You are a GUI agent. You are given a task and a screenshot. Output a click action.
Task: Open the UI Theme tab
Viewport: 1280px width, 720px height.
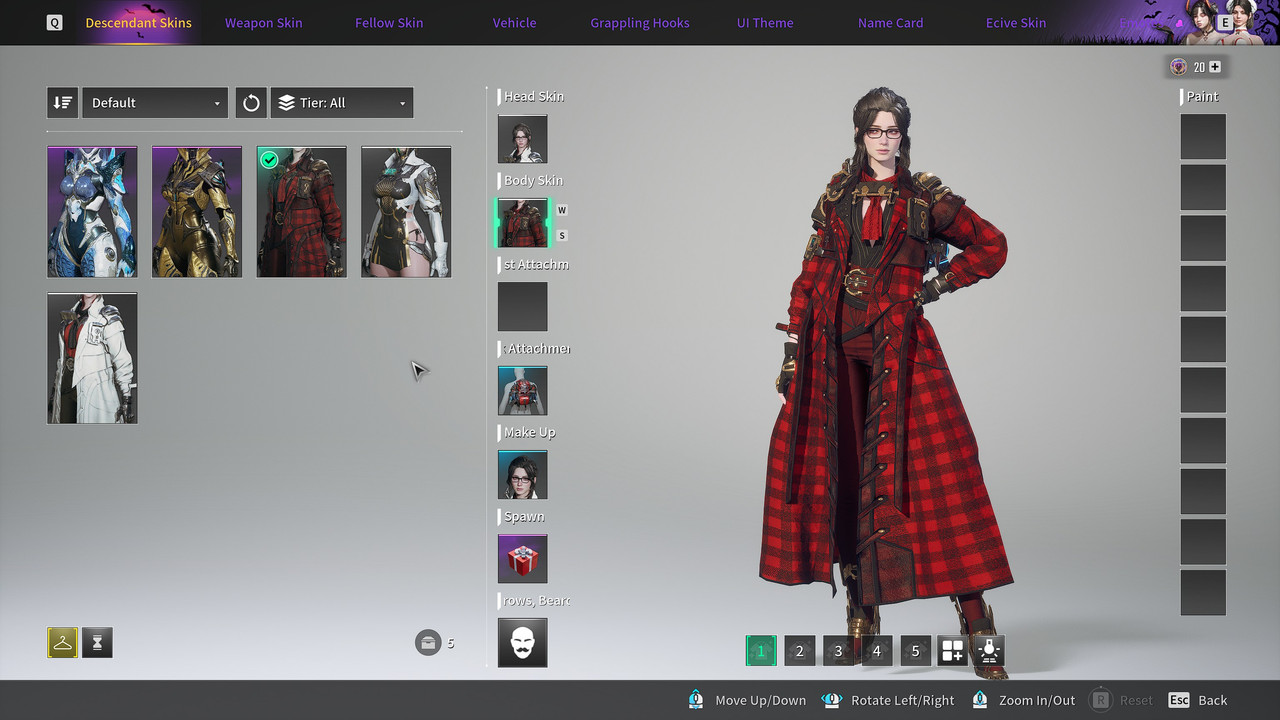(x=765, y=23)
